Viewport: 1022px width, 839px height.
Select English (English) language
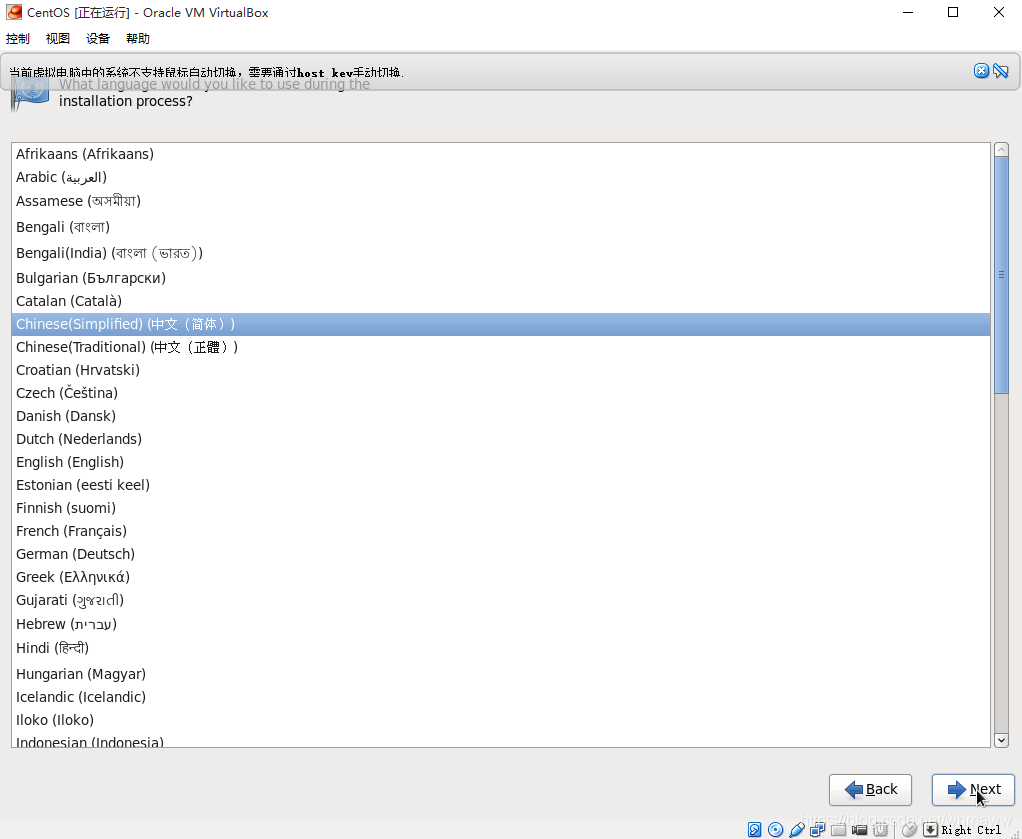[501, 462]
